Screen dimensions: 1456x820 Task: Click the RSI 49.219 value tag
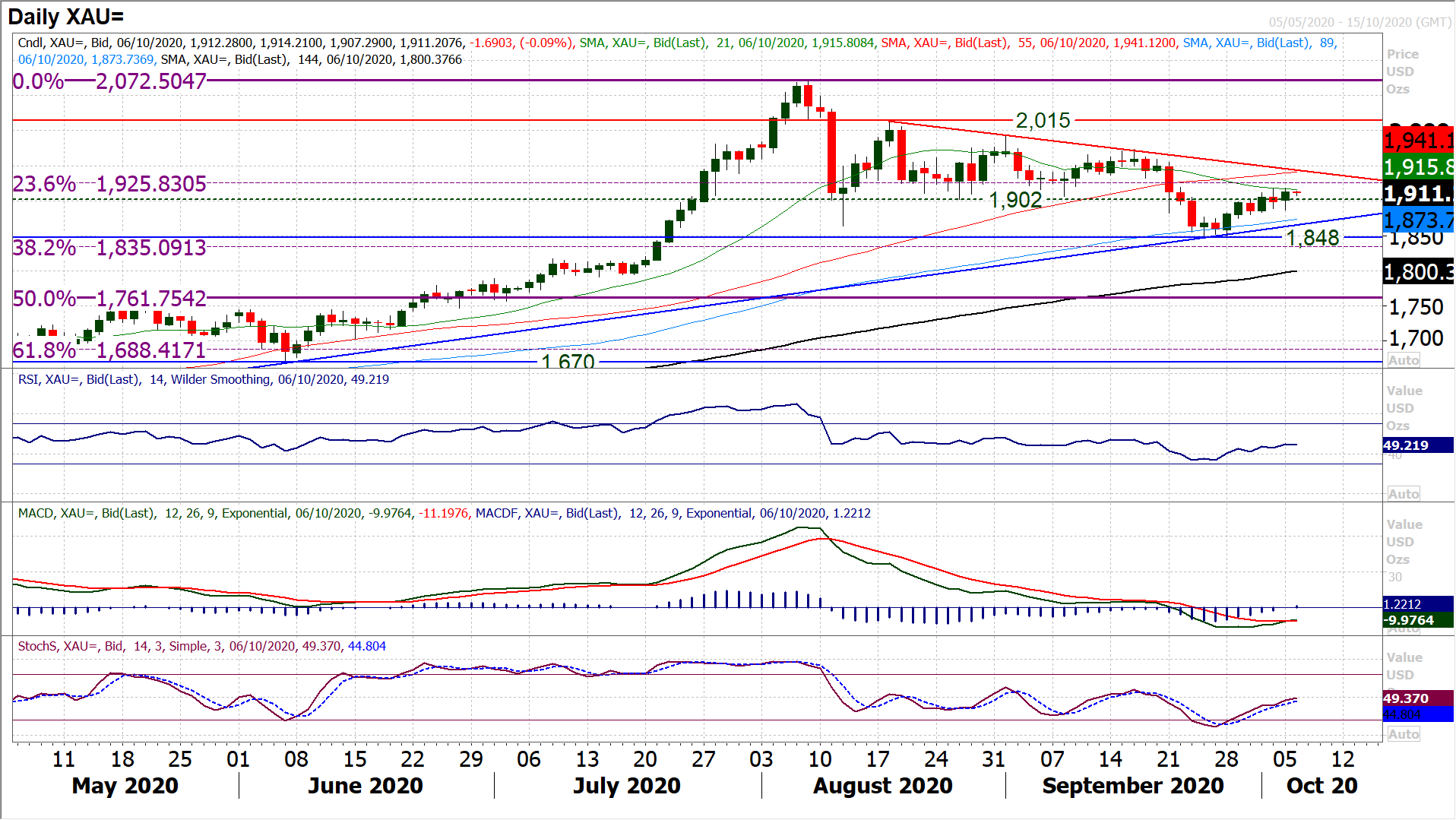1418,445
